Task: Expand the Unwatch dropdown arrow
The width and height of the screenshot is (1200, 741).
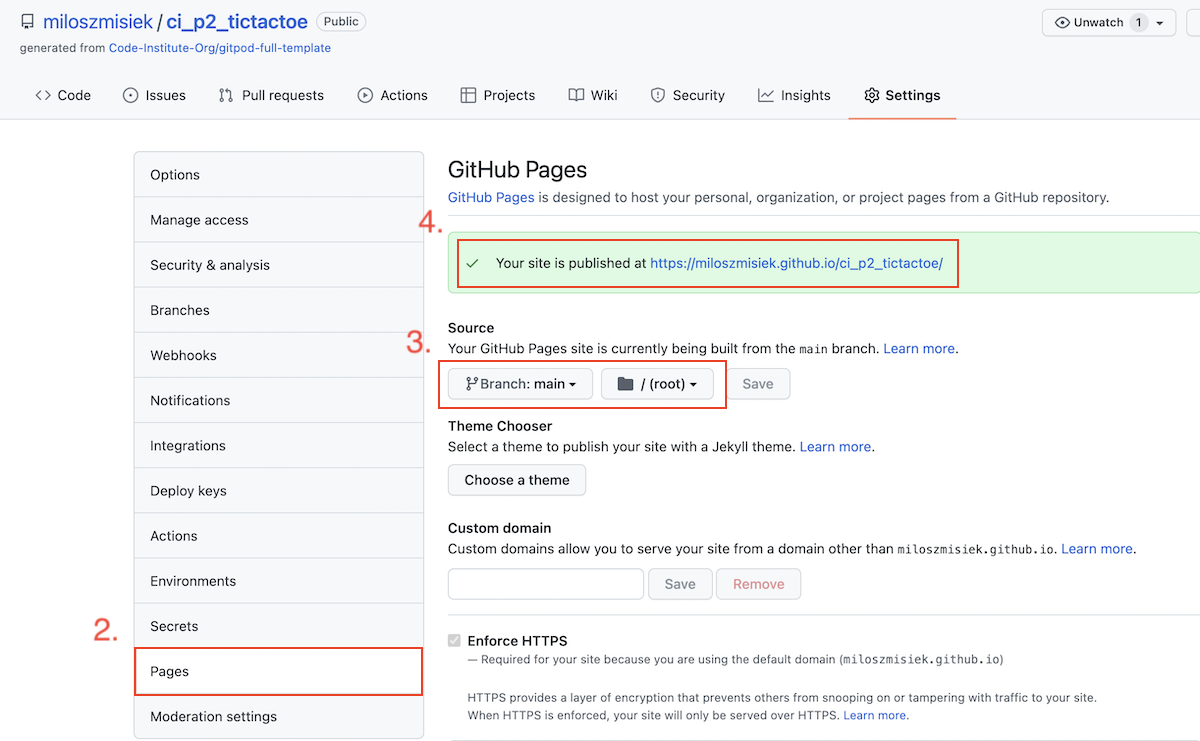Action: click(1160, 22)
